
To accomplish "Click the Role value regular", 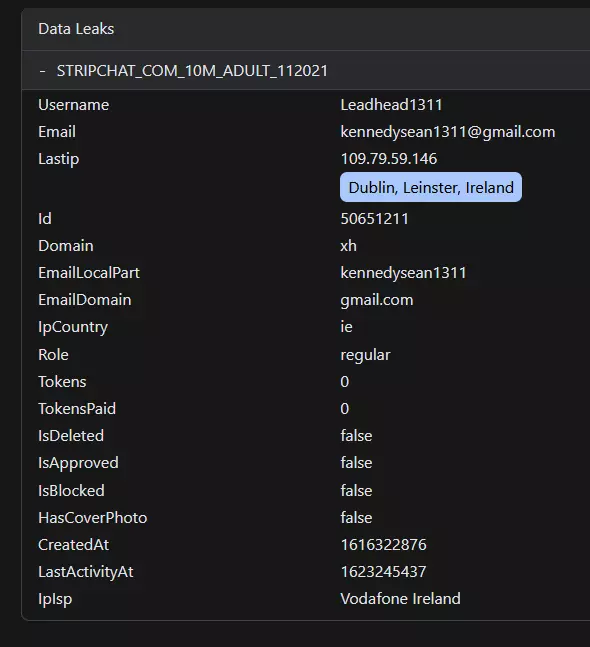I will coord(365,355).
